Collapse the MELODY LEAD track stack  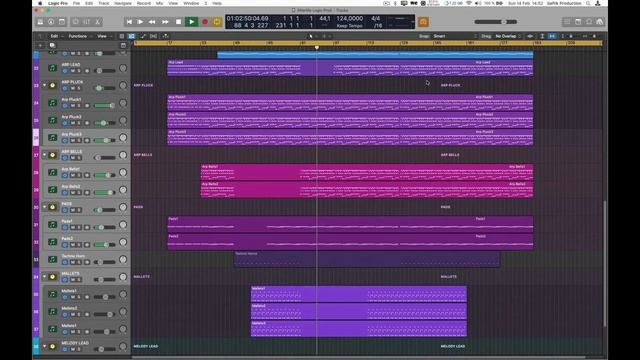(44, 346)
